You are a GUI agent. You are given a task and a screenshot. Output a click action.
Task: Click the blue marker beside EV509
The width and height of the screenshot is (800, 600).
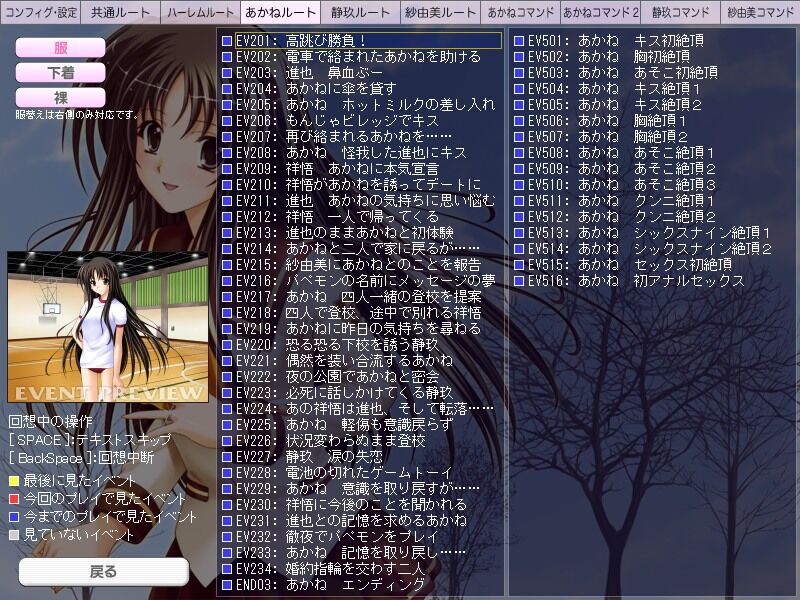pos(519,169)
